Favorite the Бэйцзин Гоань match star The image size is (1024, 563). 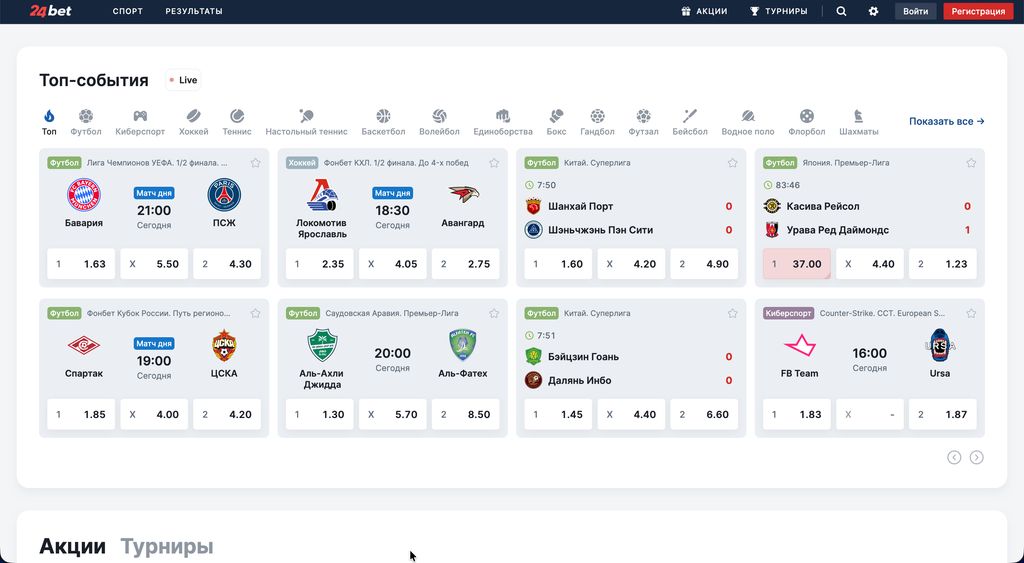click(732, 314)
